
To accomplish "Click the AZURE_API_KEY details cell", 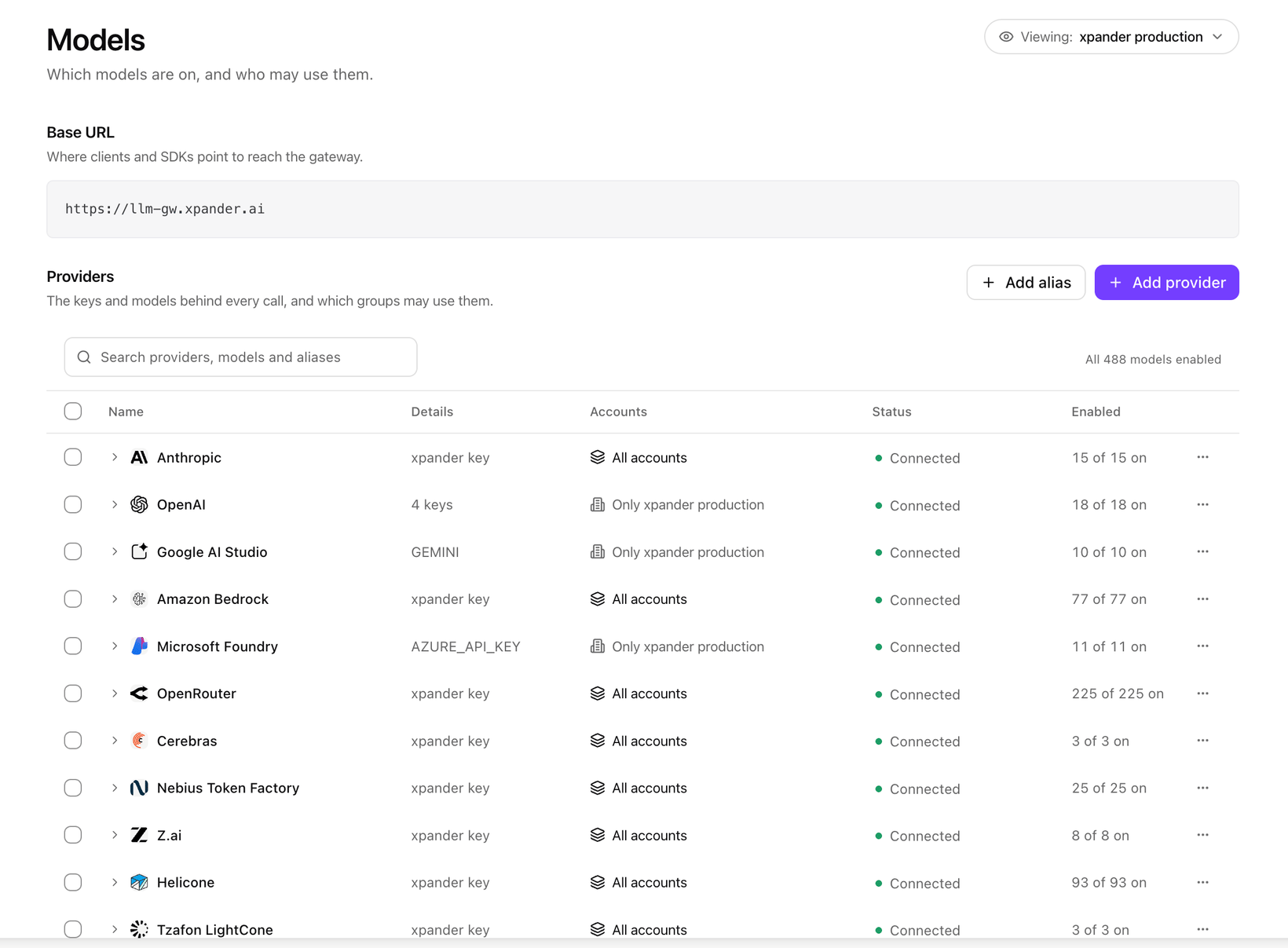I will pyautogui.click(x=466, y=646).
